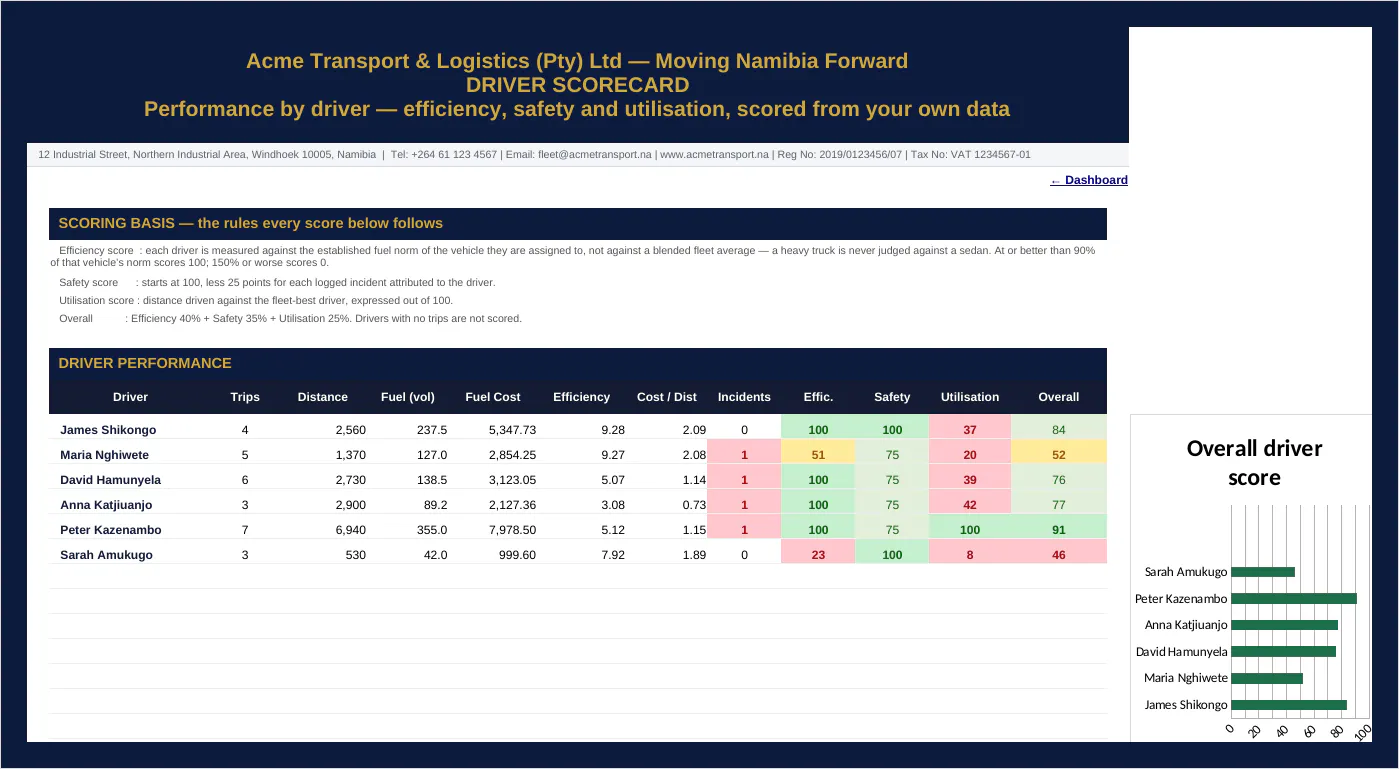Click James Shikongo's bar in the chart

click(1289, 705)
